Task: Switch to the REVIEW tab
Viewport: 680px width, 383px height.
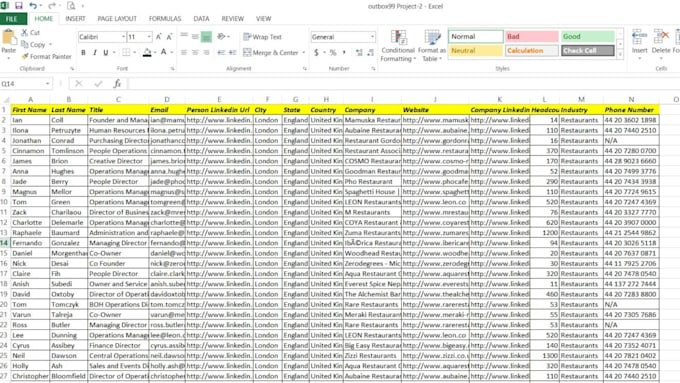Action: (232, 19)
